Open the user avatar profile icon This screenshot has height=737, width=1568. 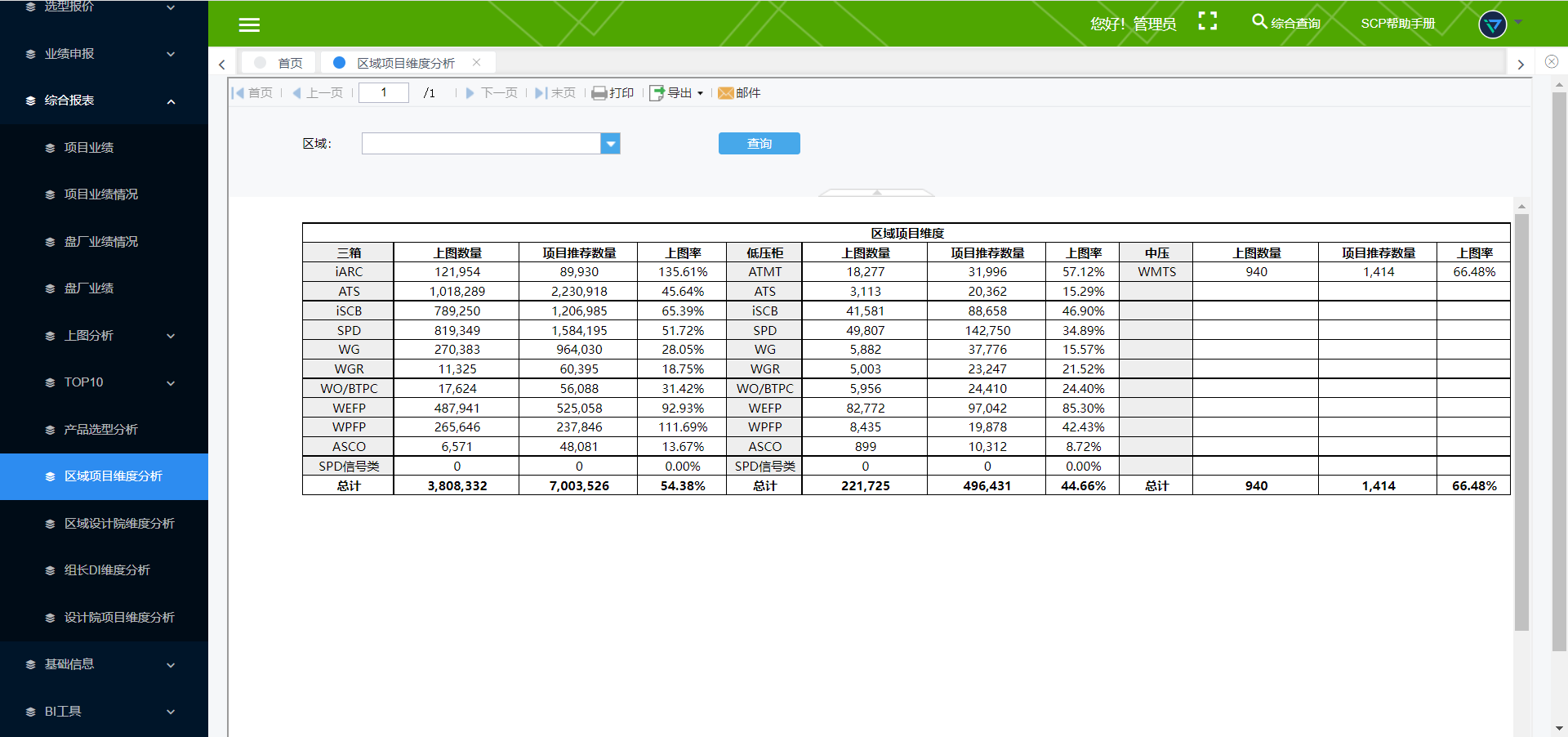click(1492, 25)
